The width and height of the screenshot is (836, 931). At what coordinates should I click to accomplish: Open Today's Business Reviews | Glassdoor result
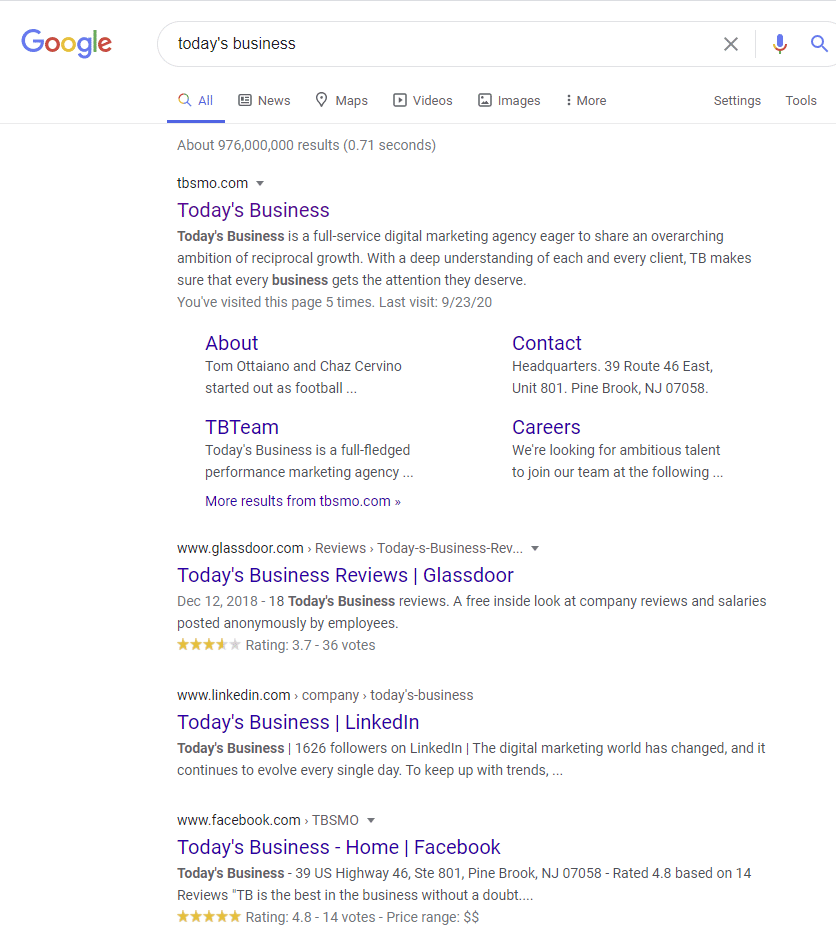(x=345, y=575)
